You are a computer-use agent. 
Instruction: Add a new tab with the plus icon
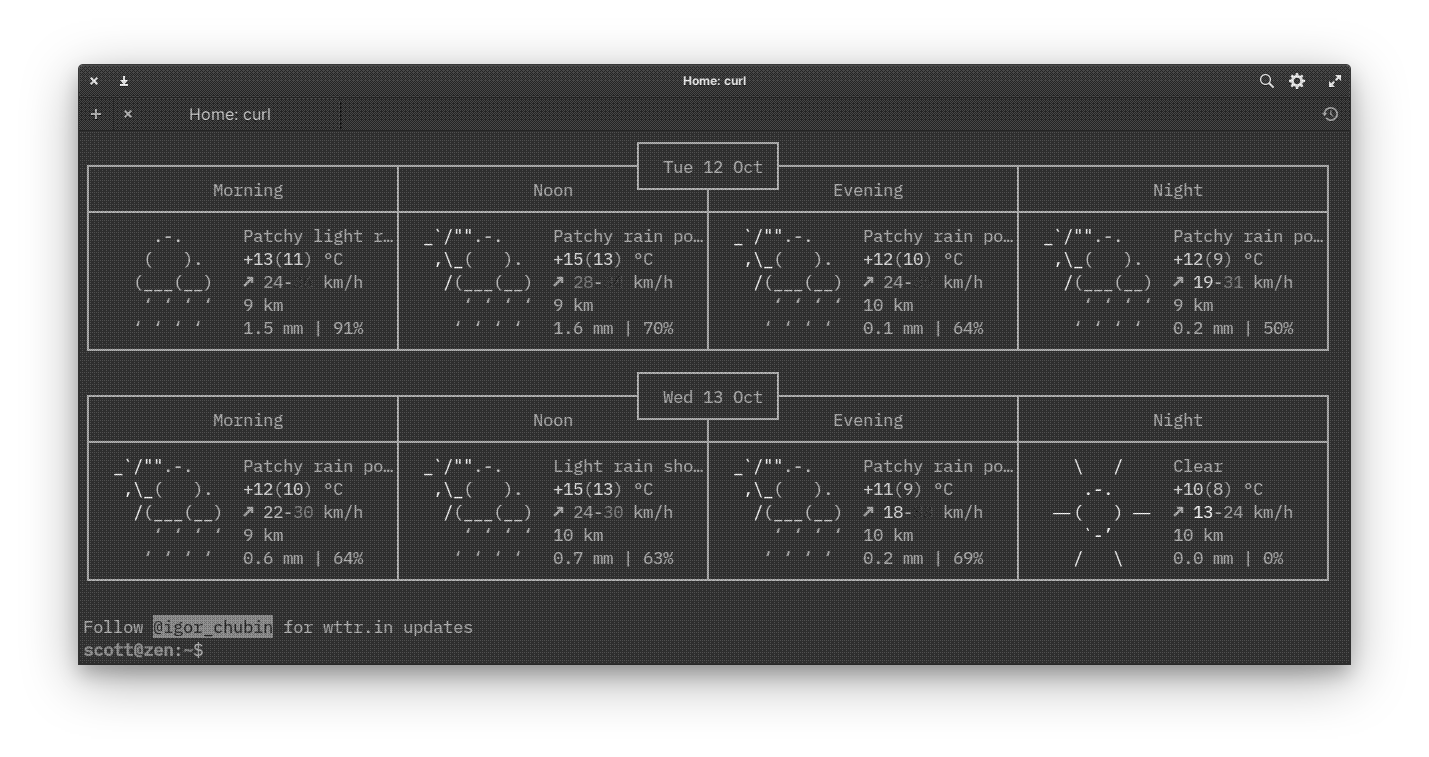tap(96, 114)
